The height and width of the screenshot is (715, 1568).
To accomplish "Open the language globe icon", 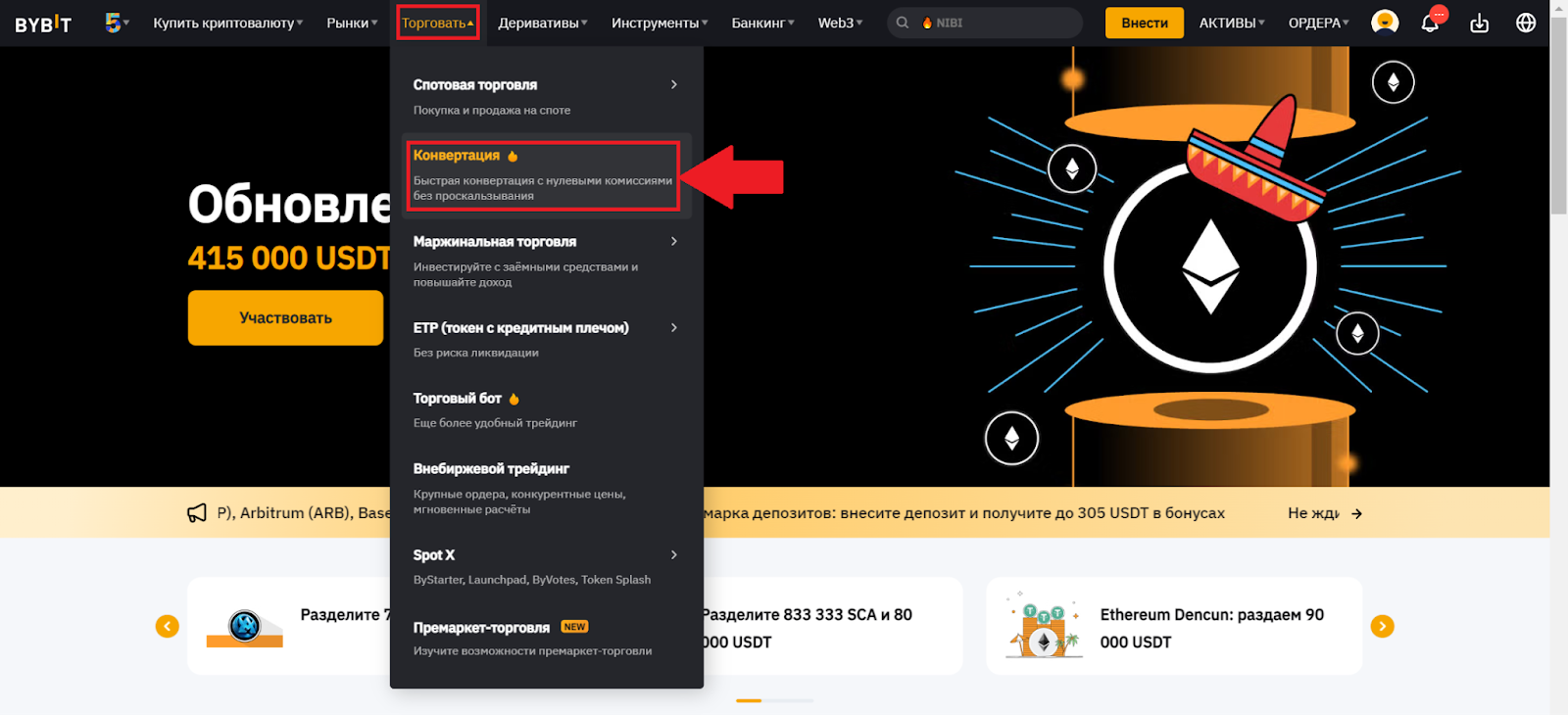I will tap(1526, 23).
